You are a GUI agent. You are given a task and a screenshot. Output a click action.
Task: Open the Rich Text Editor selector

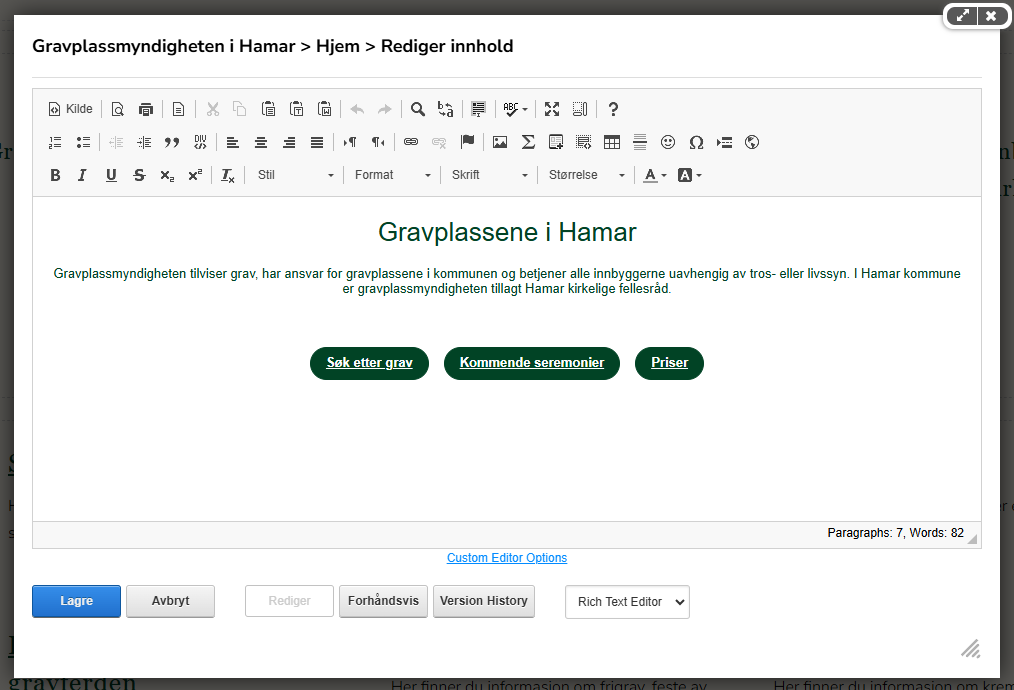click(627, 602)
